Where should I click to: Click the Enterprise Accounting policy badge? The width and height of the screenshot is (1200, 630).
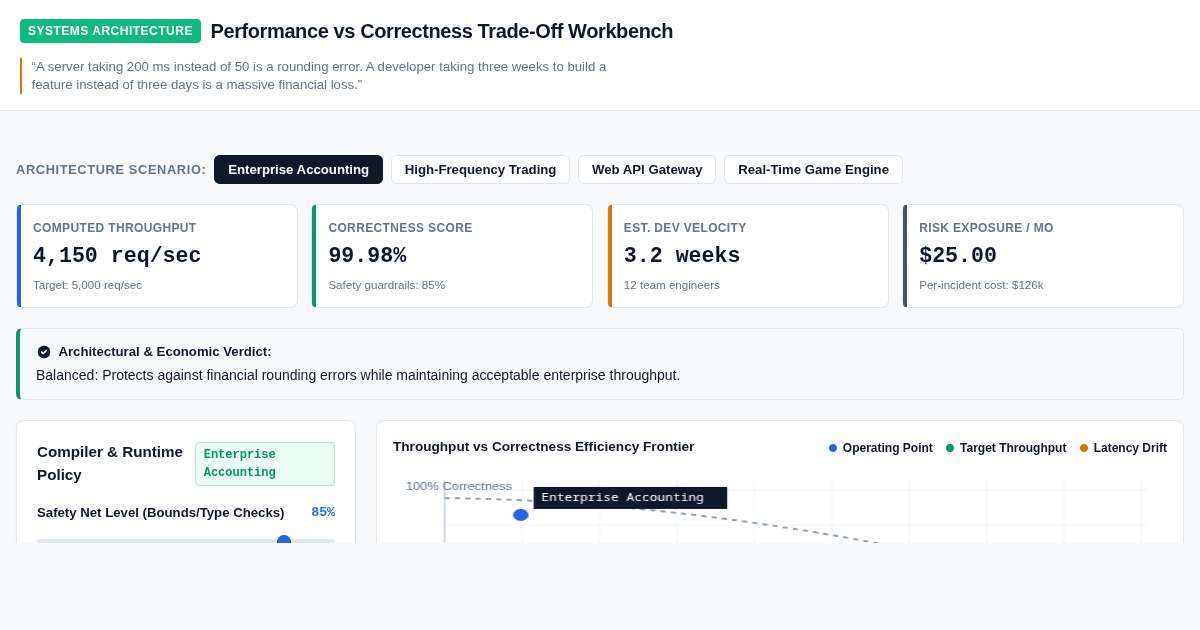(x=265, y=464)
